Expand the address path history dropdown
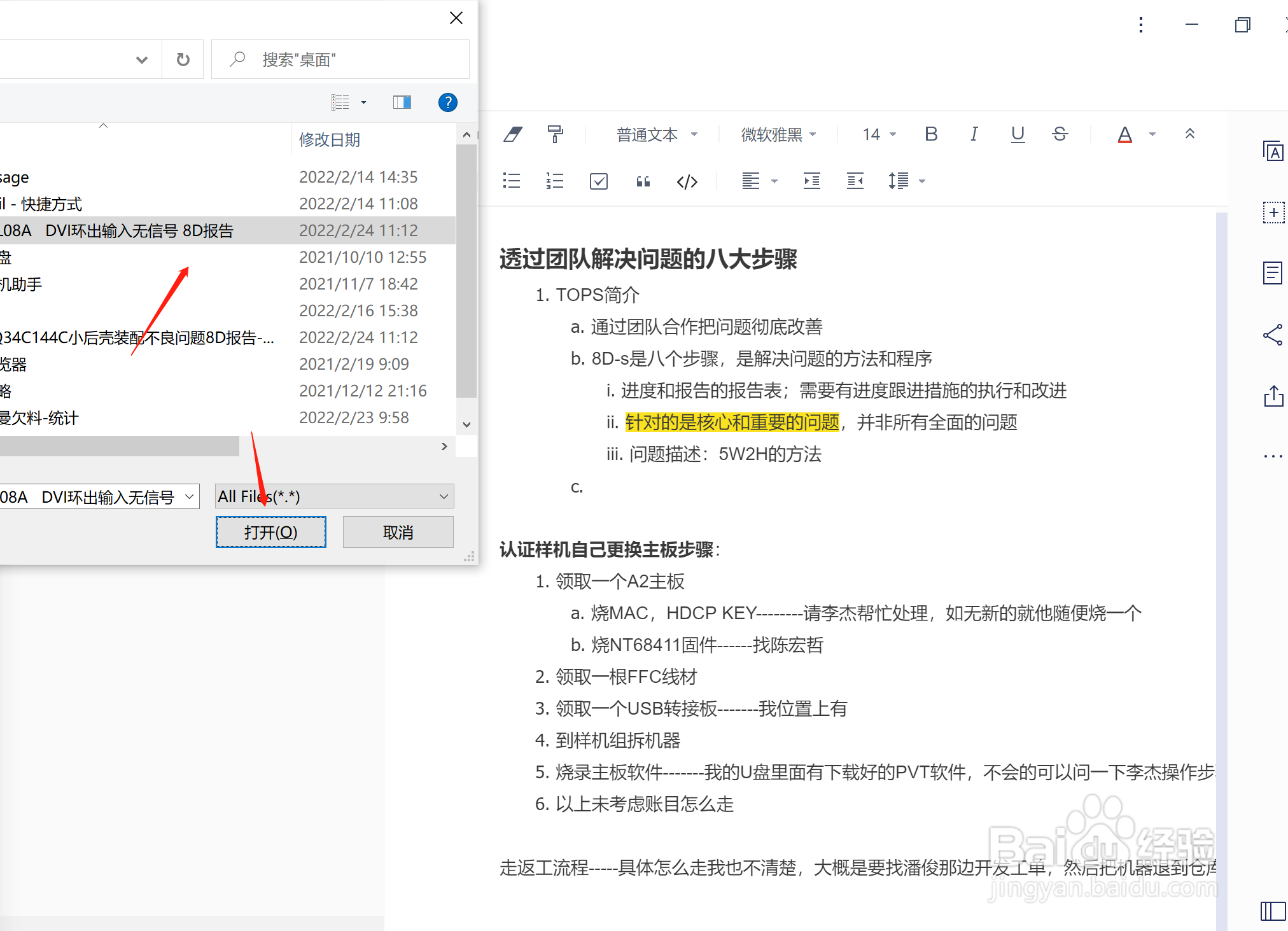 click(142, 60)
